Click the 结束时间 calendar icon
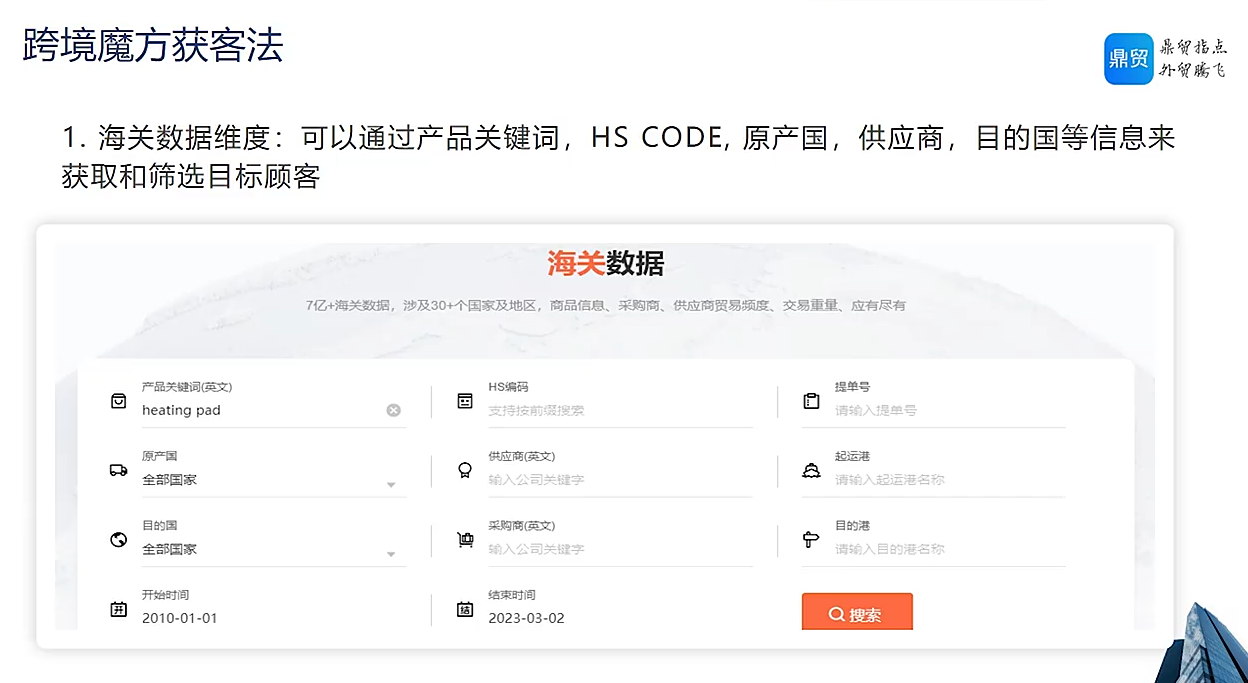This screenshot has width=1248, height=683. tap(465, 609)
